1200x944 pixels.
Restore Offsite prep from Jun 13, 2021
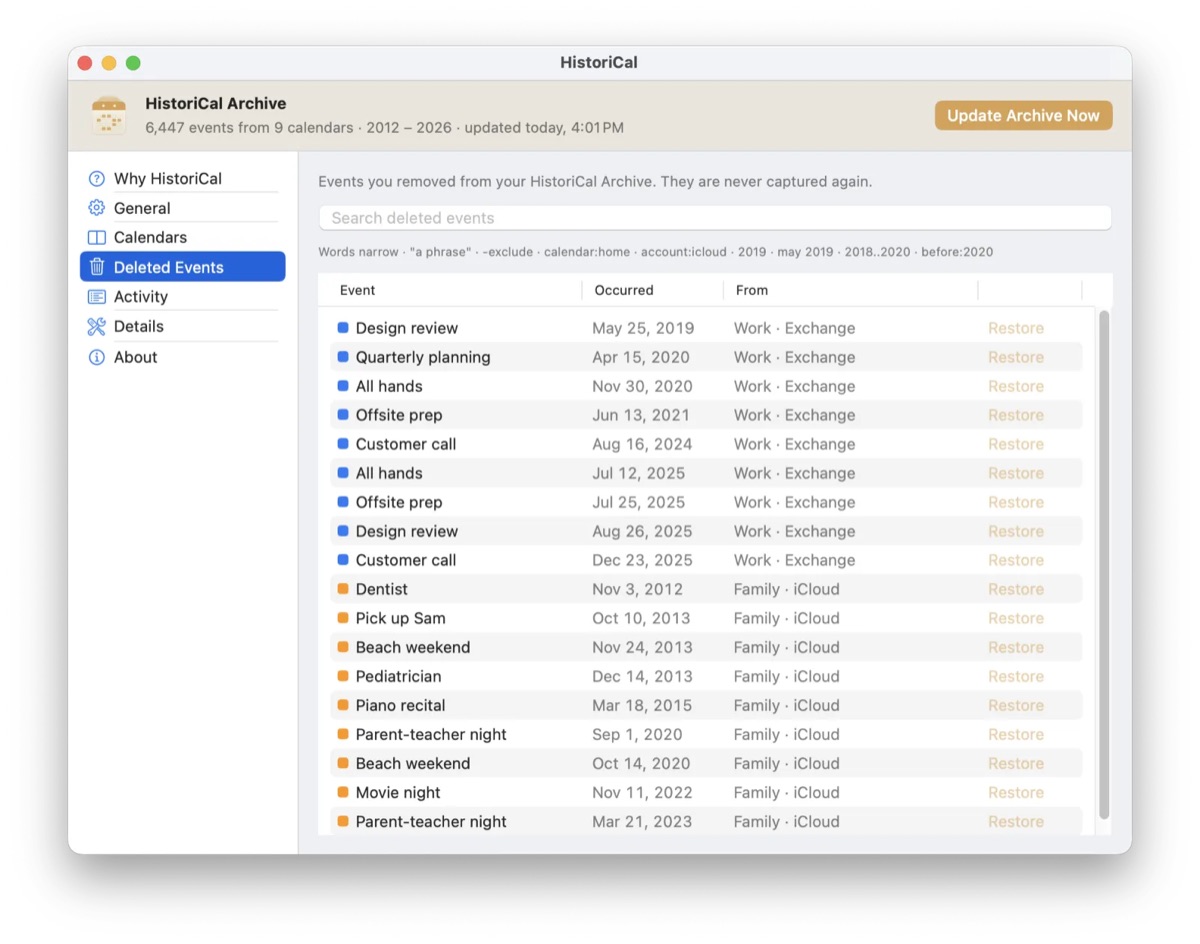1015,415
